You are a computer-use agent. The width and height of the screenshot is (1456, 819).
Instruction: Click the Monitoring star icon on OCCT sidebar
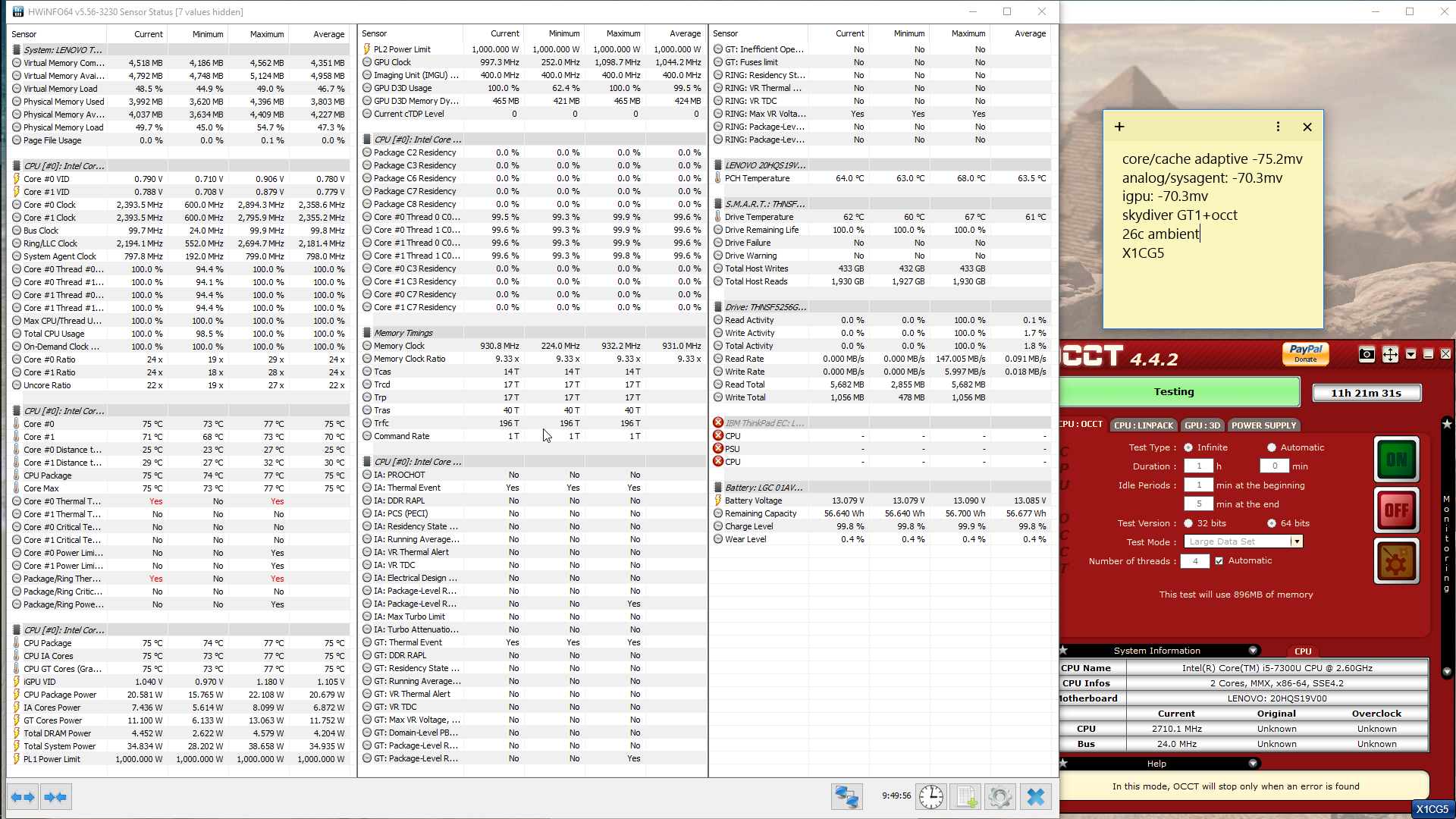pos(1447,424)
